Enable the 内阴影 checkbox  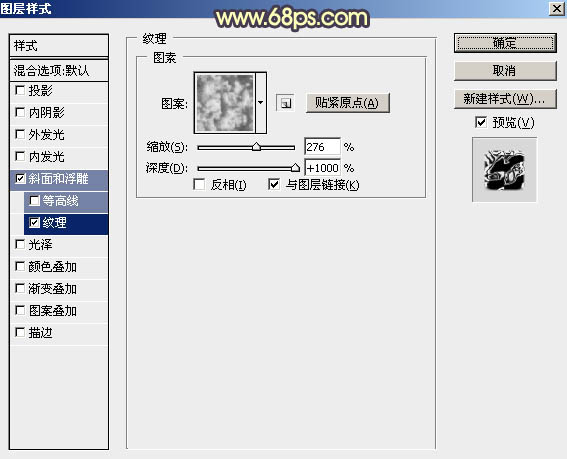click(20, 112)
